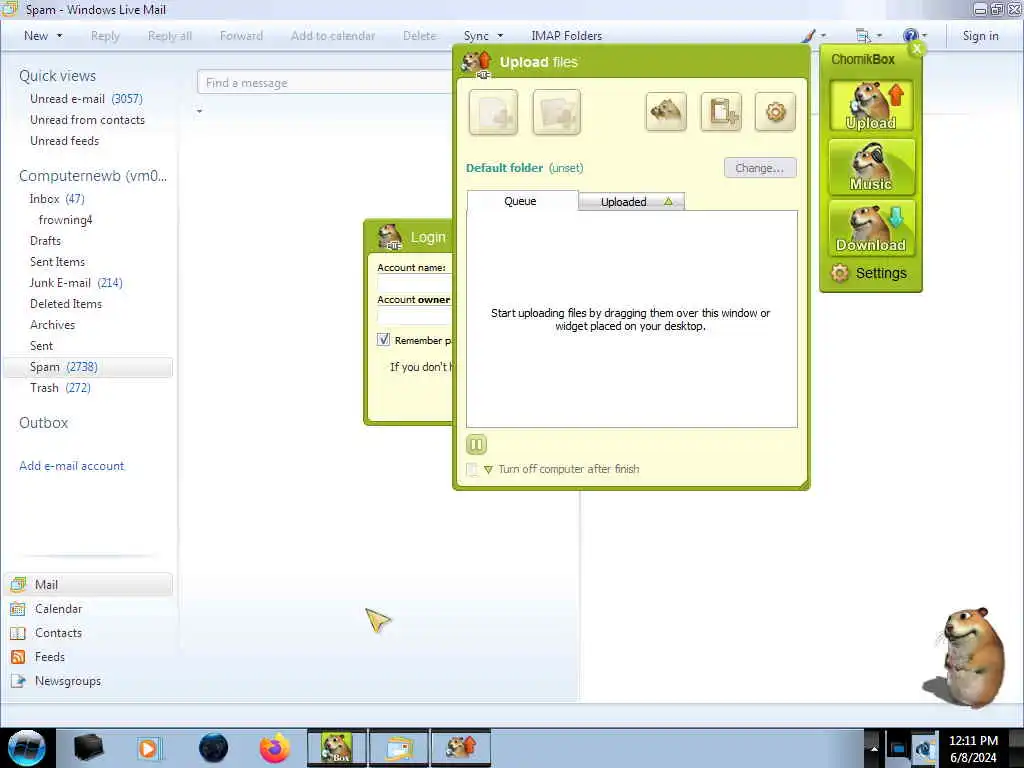Click the add files icon in Upload window

click(493, 112)
